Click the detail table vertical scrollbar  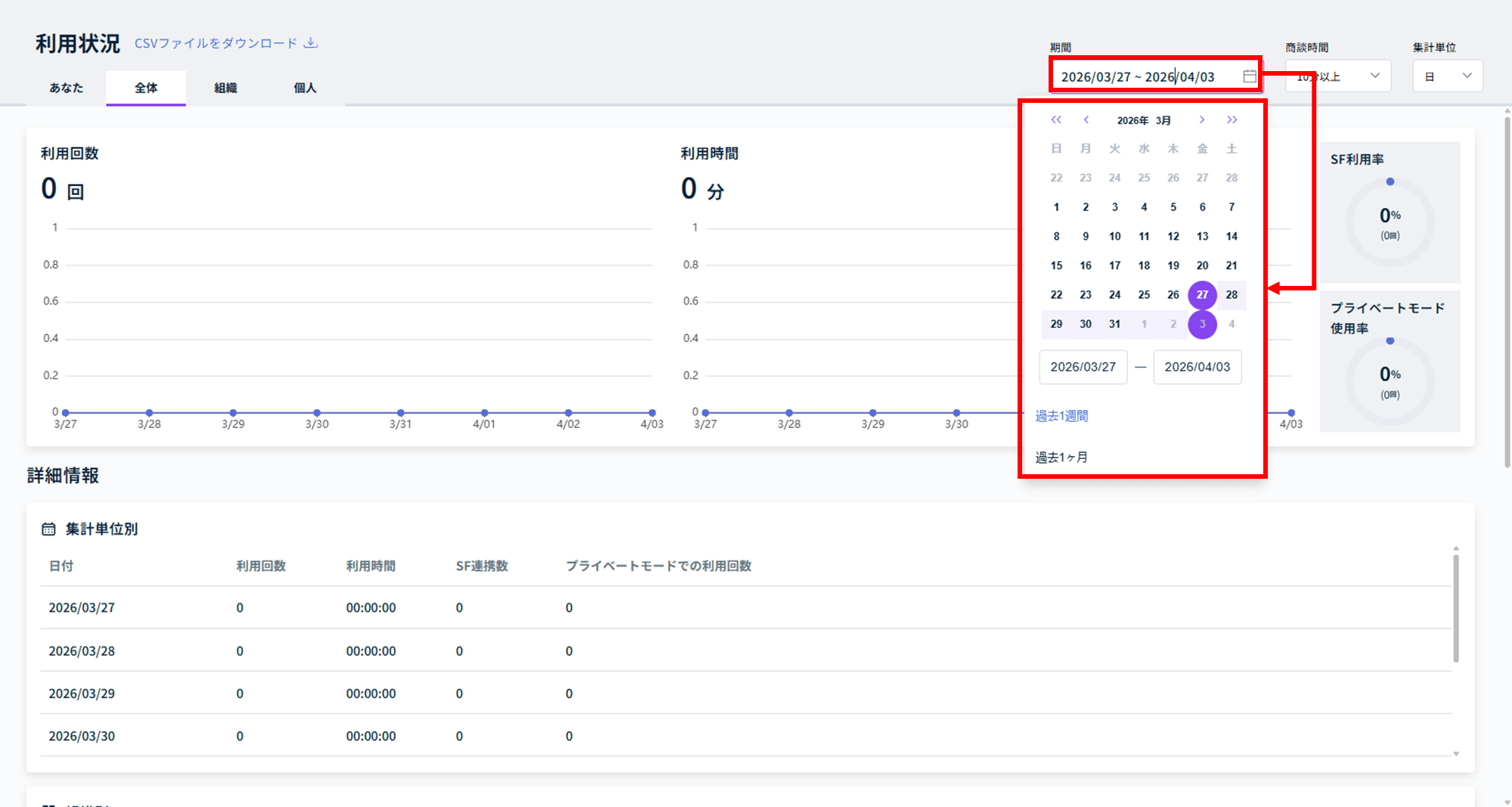point(1455,609)
